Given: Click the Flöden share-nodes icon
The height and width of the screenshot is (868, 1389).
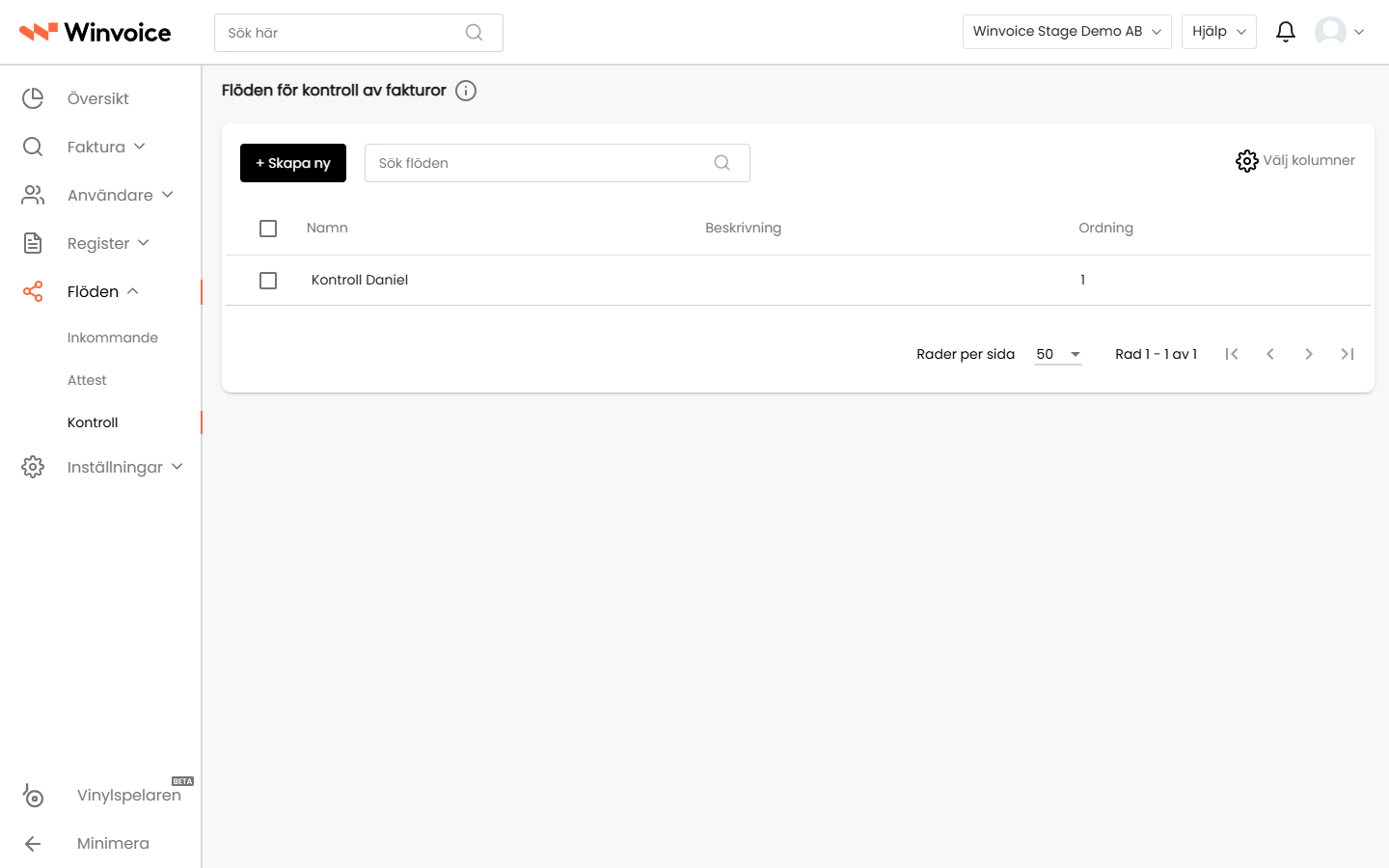Looking at the screenshot, I should coord(33,291).
